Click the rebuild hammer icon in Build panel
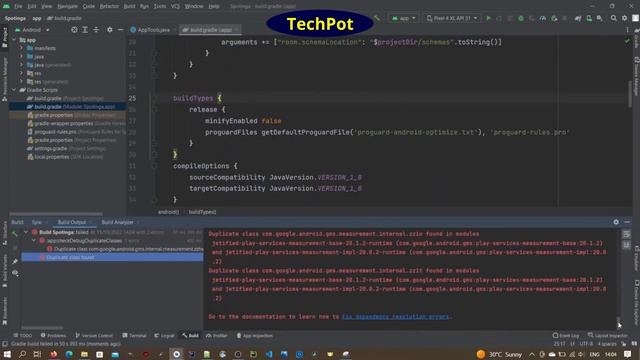Screen dimensions: 640x360 click(15, 233)
